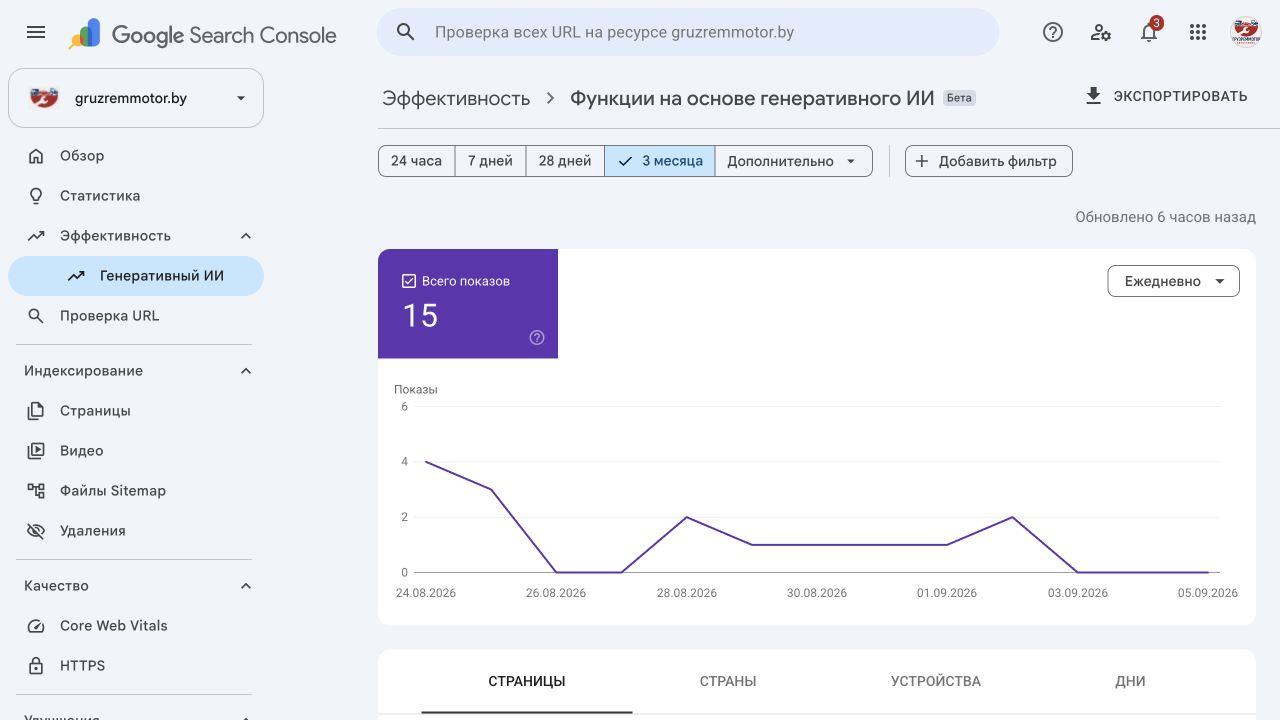The image size is (1280, 720).
Task: Click the Всего показов purple card
Action: [468, 304]
